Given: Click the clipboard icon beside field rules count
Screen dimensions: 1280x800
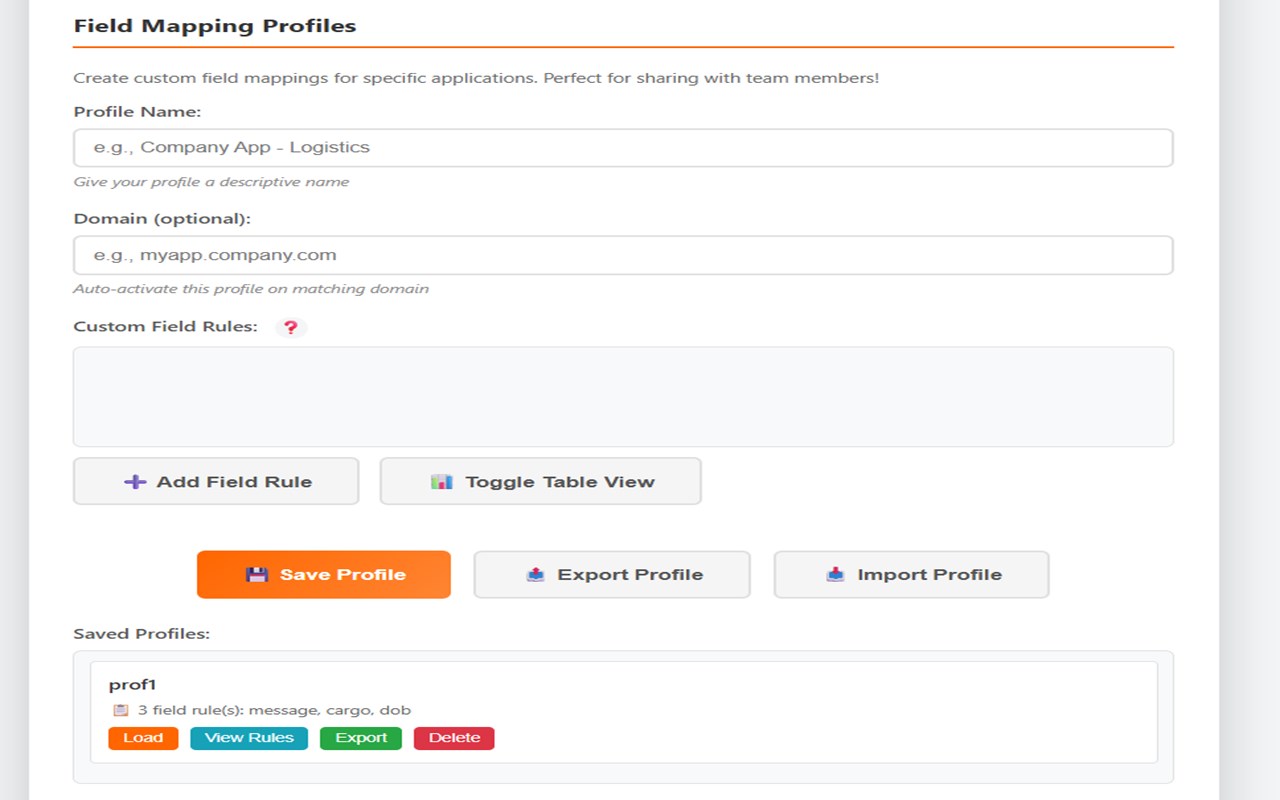Looking at the screenshot, I should click(121, 710).
